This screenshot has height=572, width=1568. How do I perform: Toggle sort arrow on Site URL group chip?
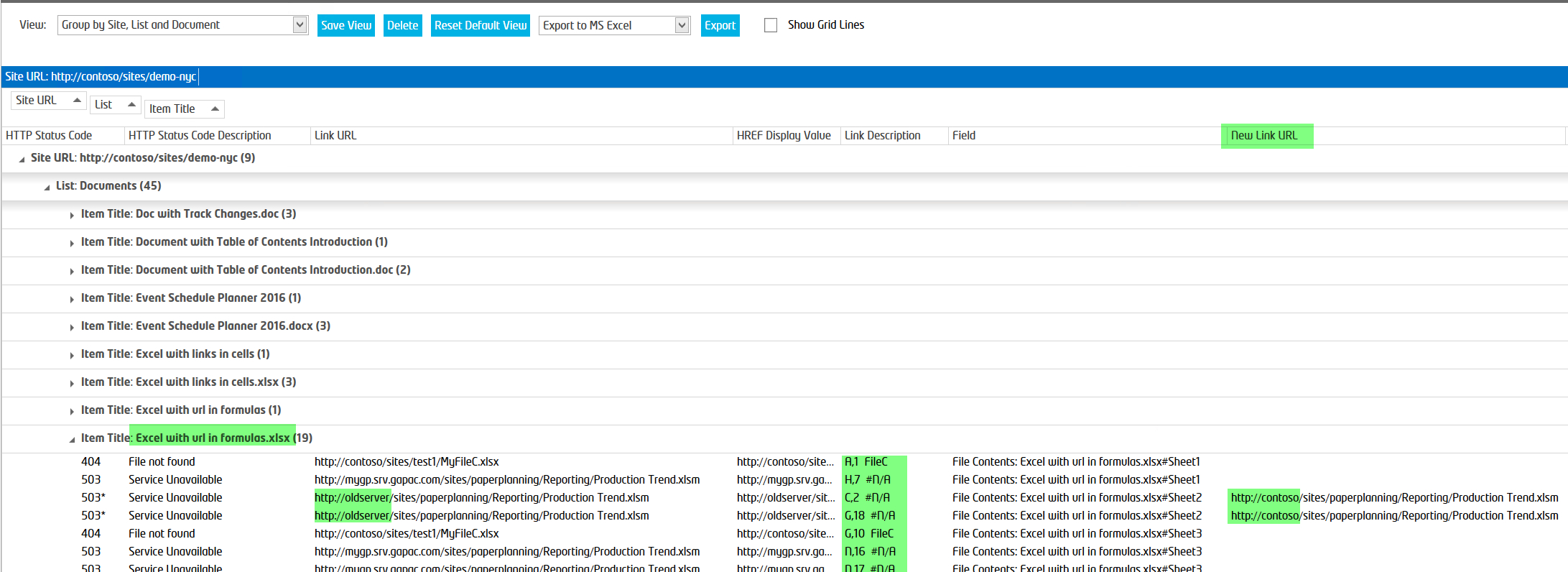(x=77, y=101)
